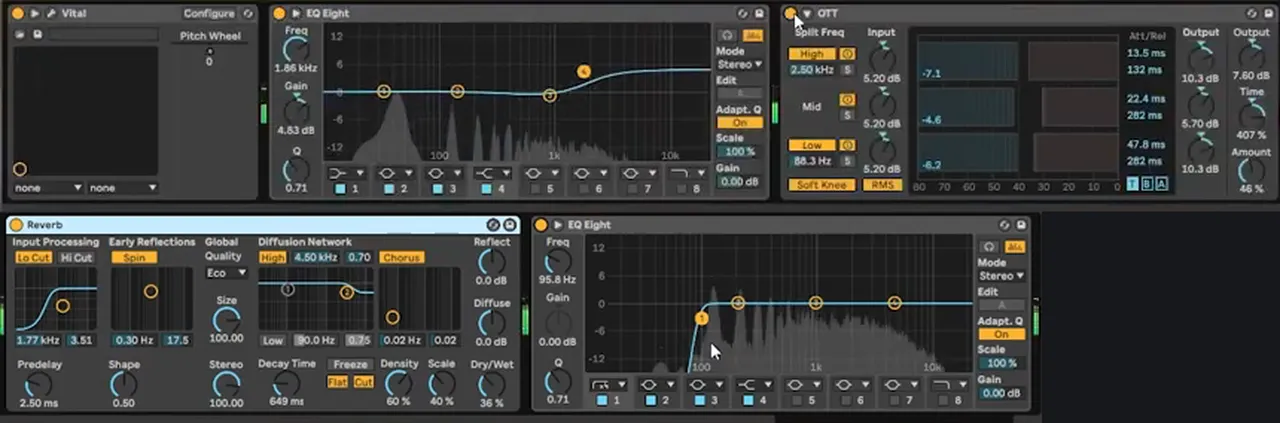The height and width of the screenshot is (423, 1280).
Task: Click the Dry/Wet knob in Reverb
Action: [x=491, y=384]
